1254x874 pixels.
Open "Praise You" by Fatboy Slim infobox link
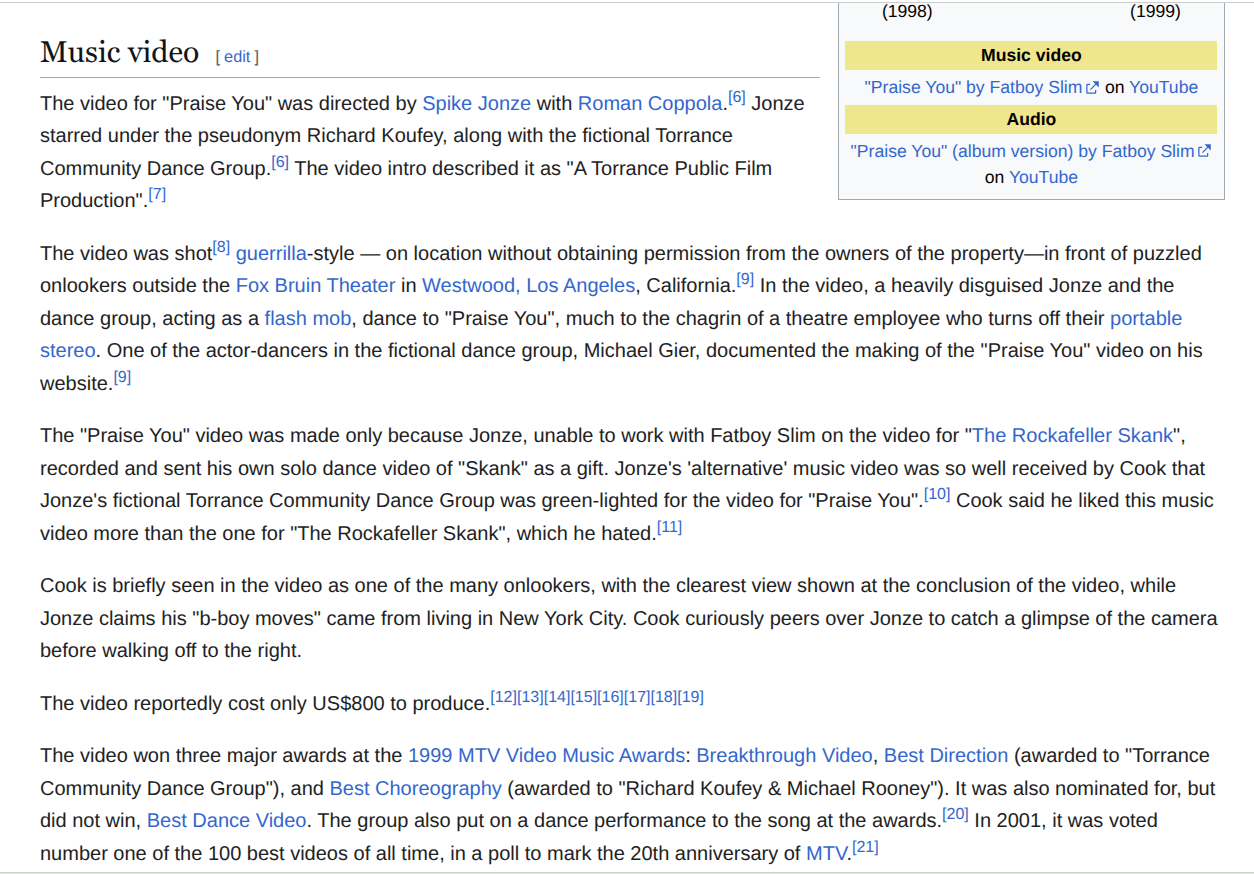click(973, 88)
